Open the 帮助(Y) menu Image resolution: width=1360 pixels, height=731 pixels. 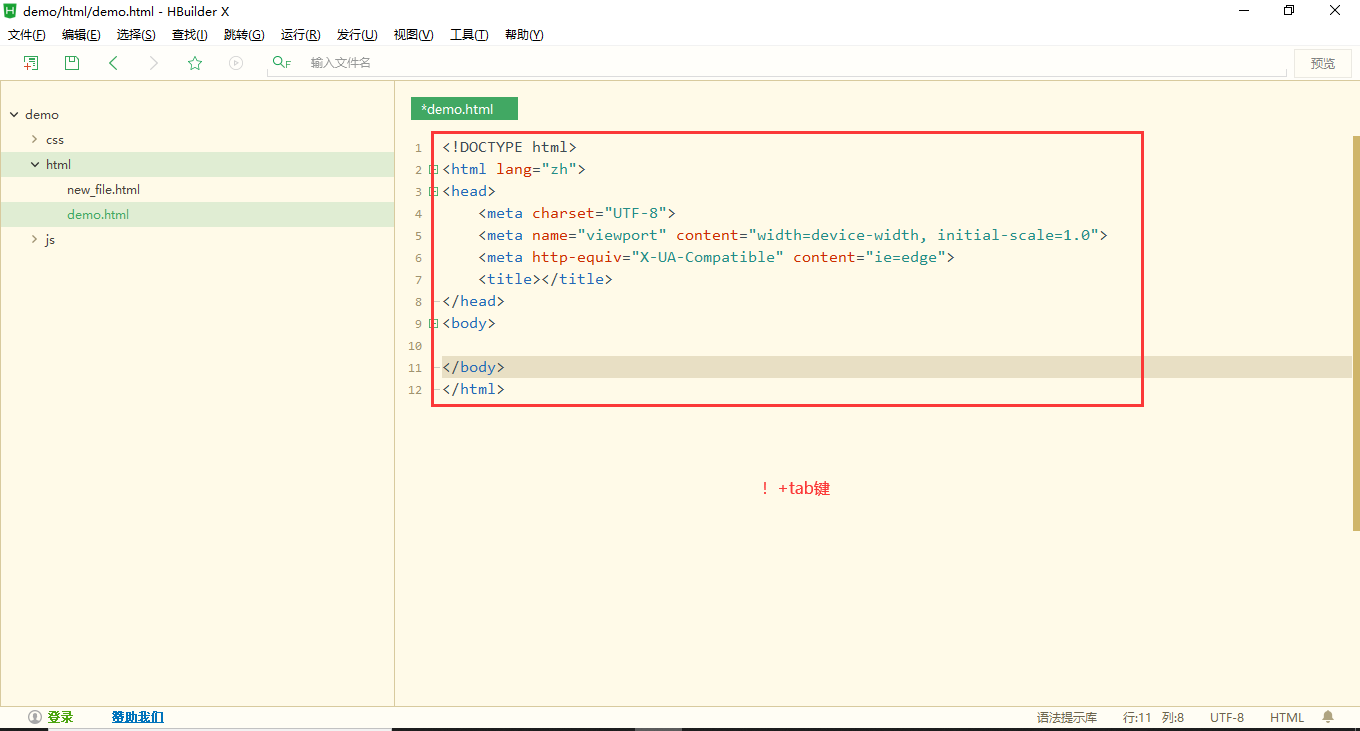[524, 35]
